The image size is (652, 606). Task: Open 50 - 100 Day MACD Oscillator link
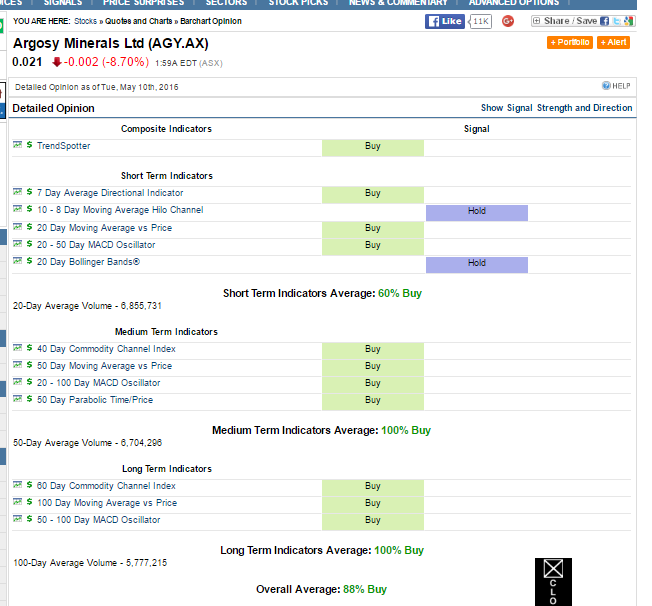point(99,519)
